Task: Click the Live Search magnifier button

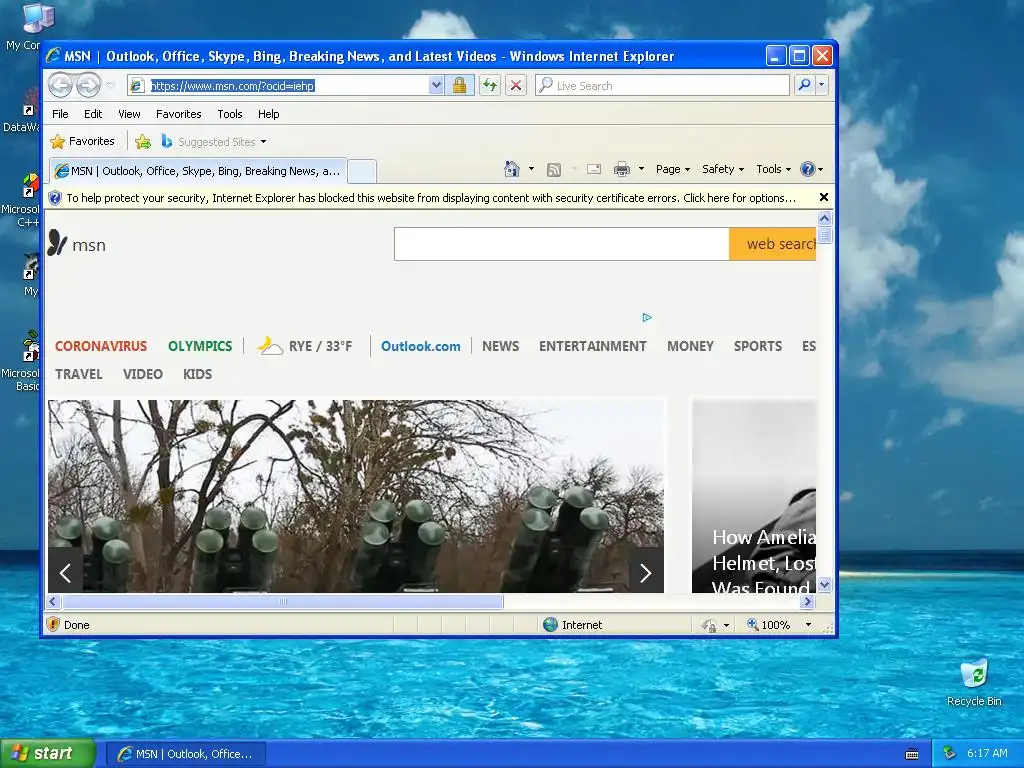Action: coord(805,85)
